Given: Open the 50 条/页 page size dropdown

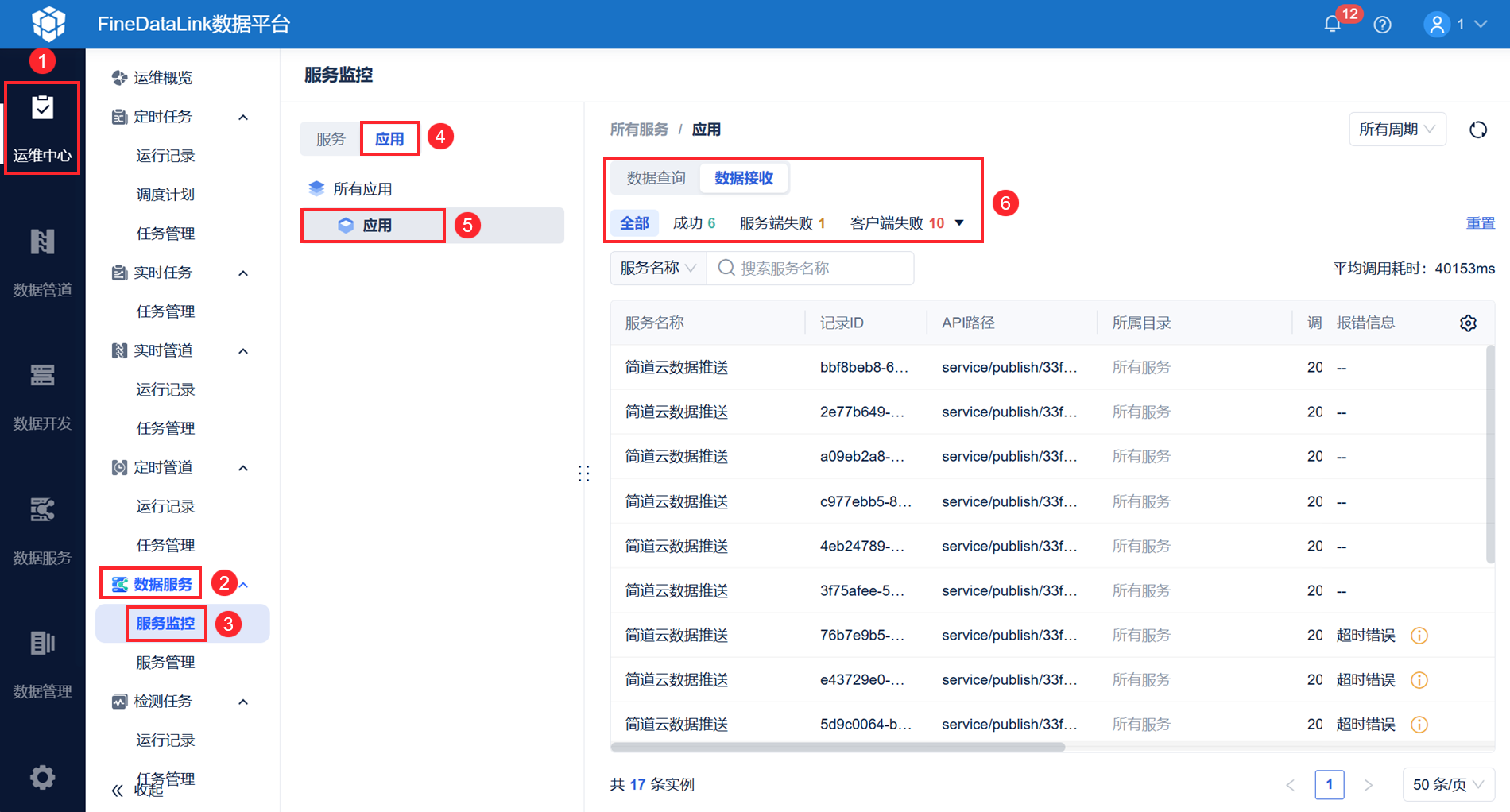Looking at the screenshot, I should click(x=1448, y=785).
